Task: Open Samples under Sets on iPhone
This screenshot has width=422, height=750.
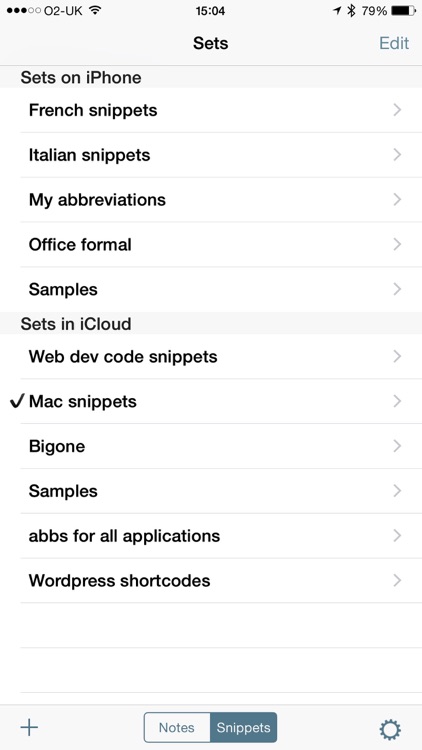Action: point(221,289)
